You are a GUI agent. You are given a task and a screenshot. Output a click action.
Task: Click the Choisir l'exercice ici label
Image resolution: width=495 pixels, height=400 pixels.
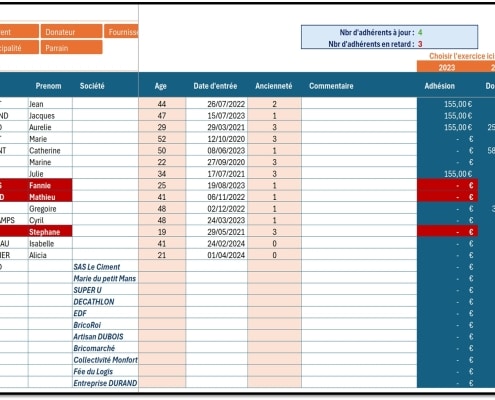pyautogui.click(x=462, y=56)
